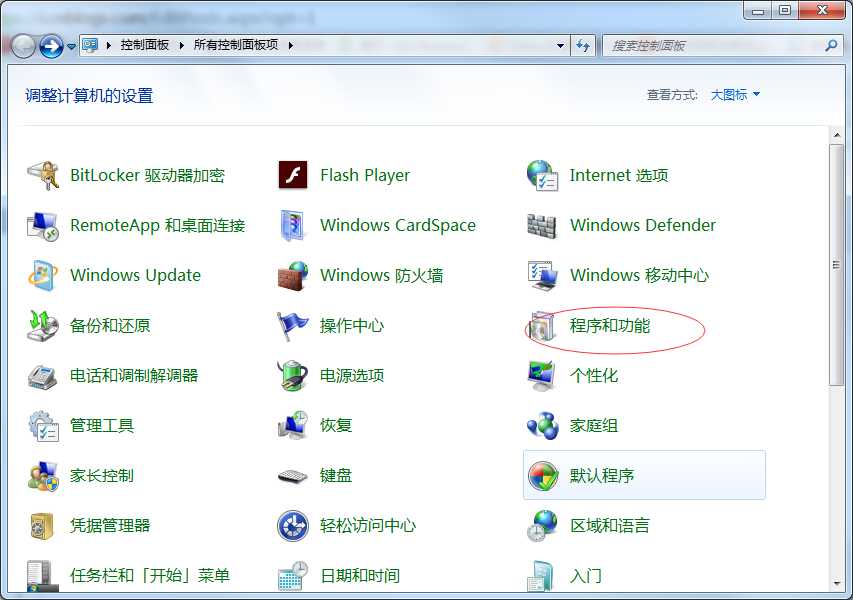Viewport: 853px width, 600px height.
Task: Click the control panel icon in address bar
Action: pyautogui.click(x=90, y=45)
